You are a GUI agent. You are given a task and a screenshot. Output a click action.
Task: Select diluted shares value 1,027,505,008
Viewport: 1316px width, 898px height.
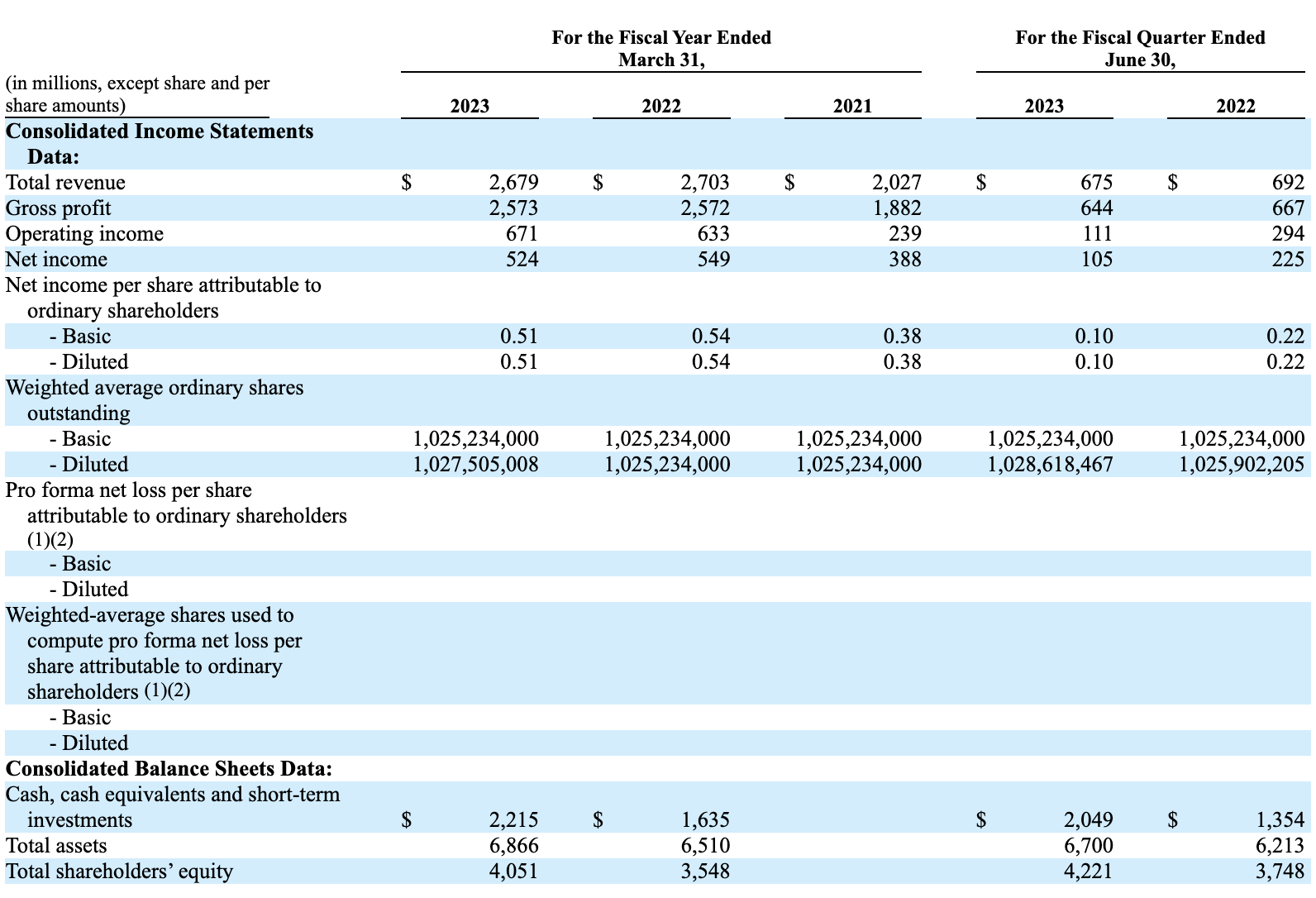[475, 465]
